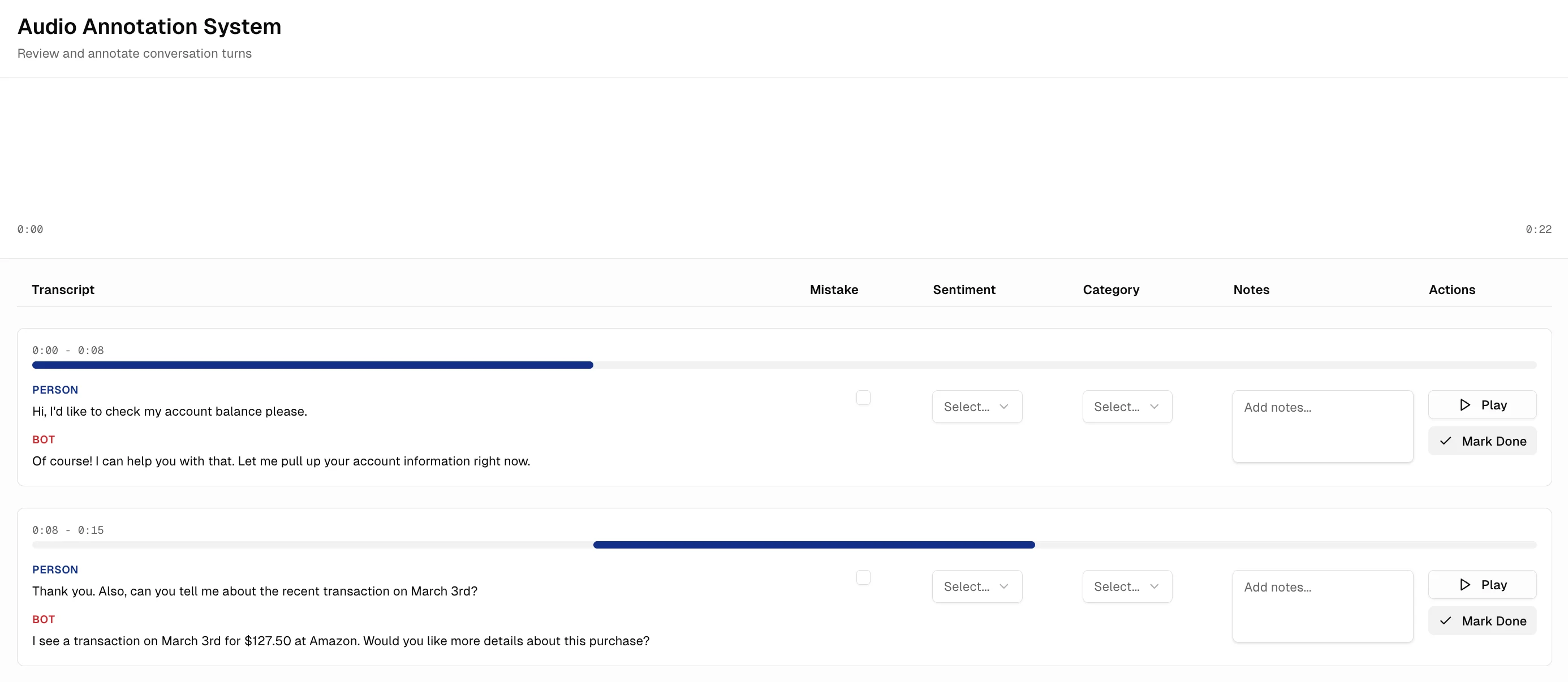Click the Audio Annotation System title
The image size is (1568, 682).
tap(149, 27)
